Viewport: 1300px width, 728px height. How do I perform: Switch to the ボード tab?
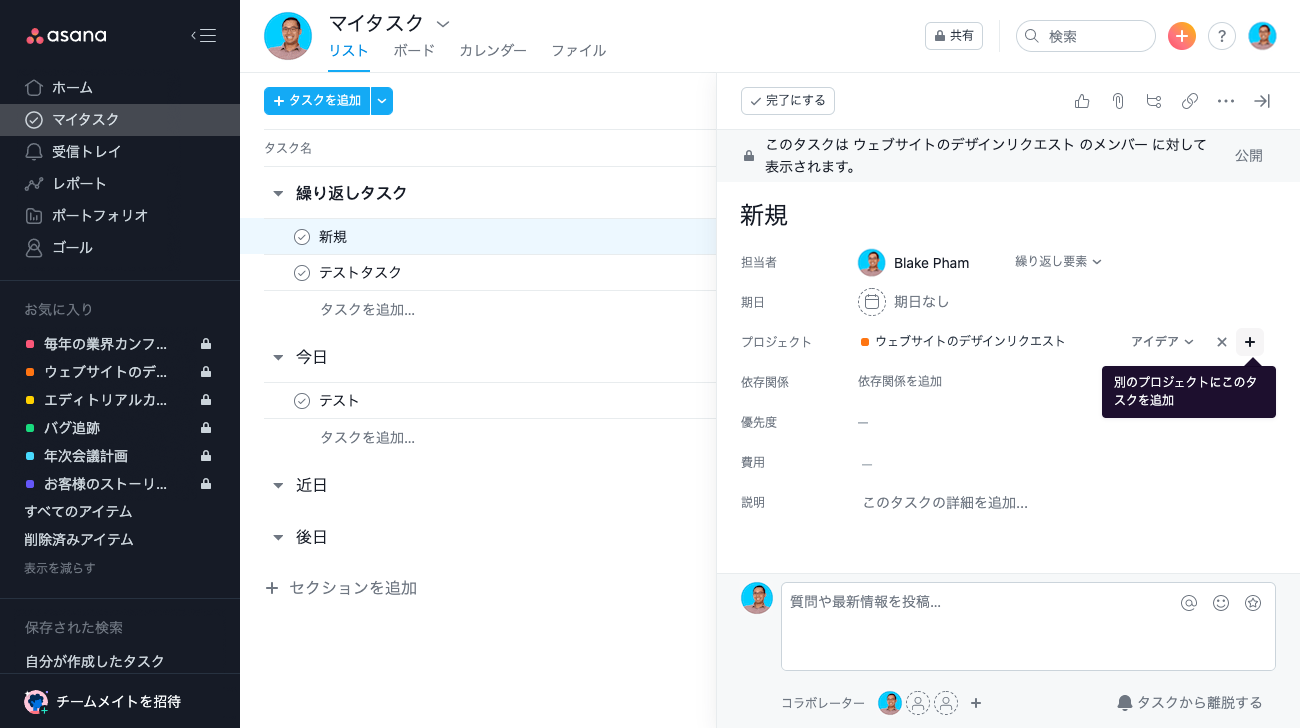pyautogui.click(x=414, y=51)
